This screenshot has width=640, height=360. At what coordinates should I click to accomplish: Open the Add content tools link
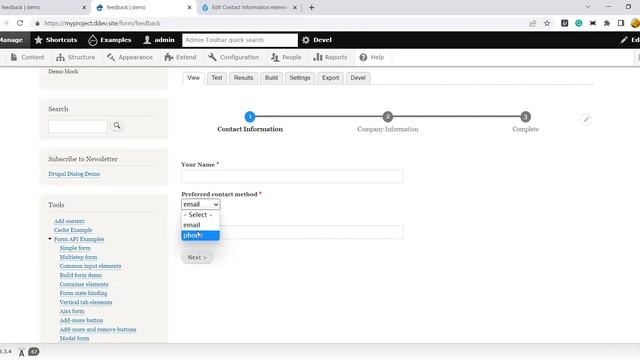69,221
